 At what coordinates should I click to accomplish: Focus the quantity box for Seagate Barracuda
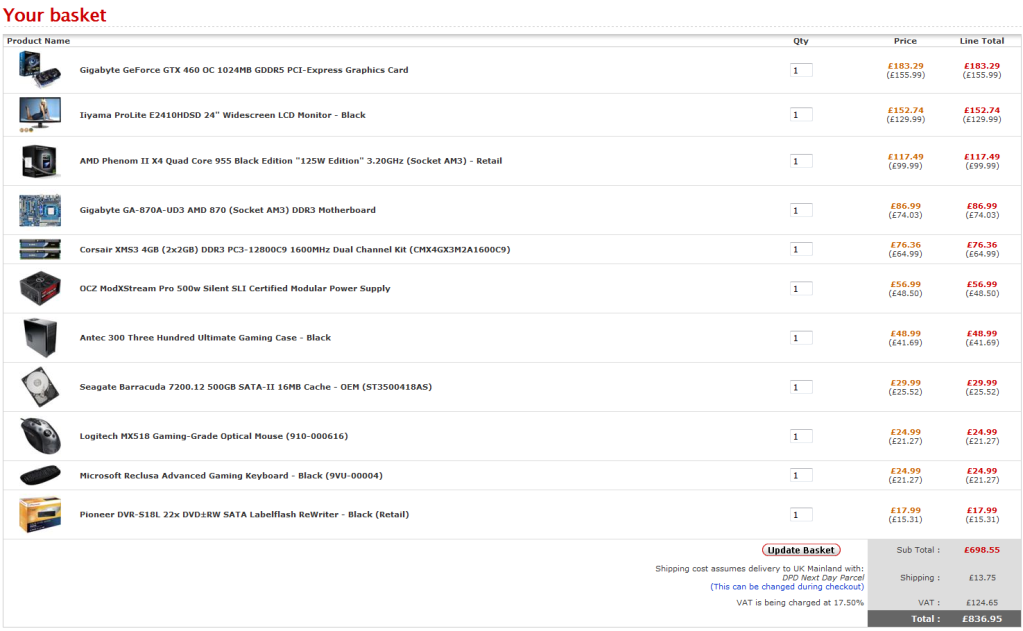point(801,387)
